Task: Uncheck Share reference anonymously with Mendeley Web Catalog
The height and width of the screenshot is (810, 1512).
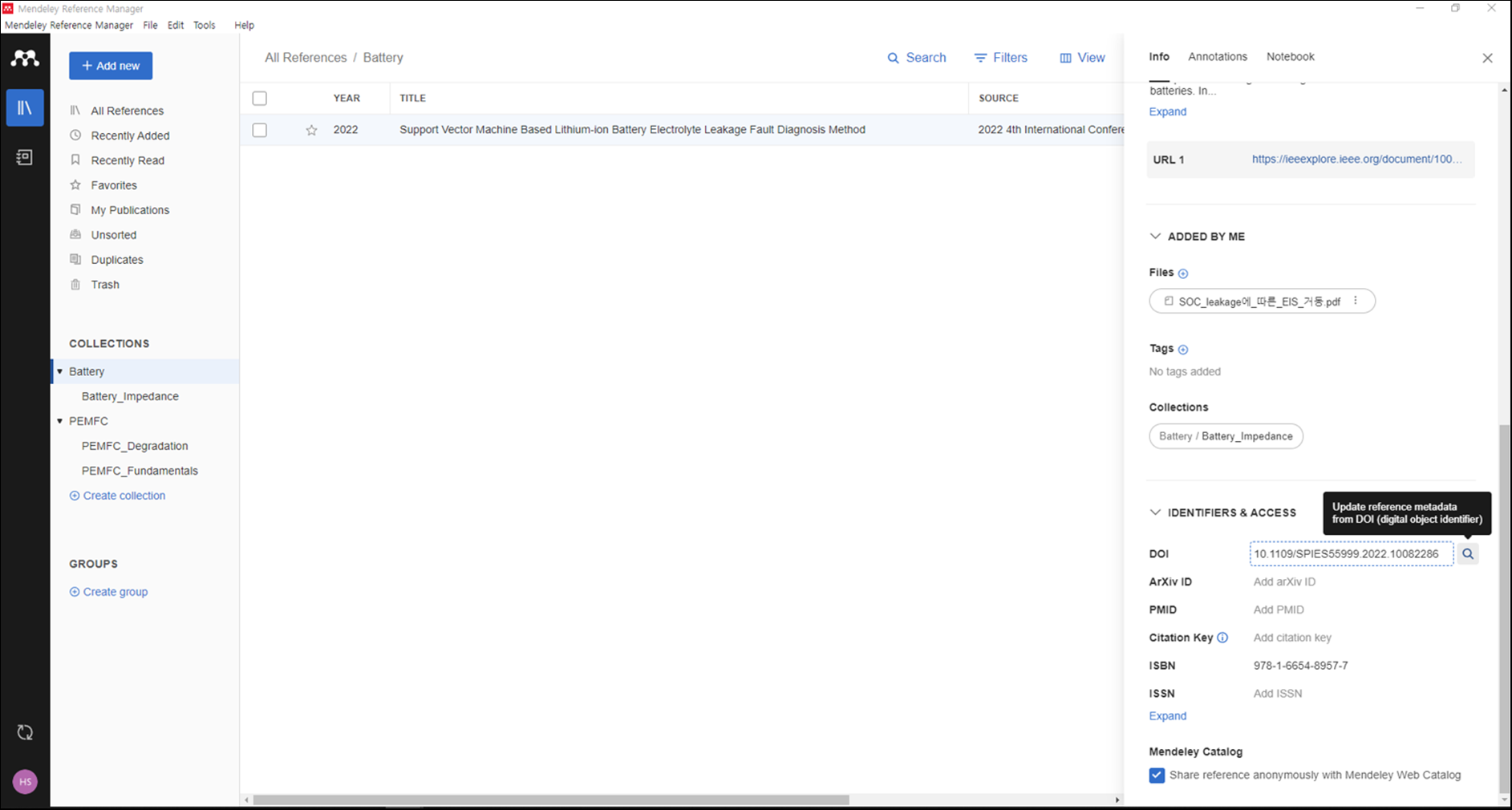Action: click(1157, 776)
